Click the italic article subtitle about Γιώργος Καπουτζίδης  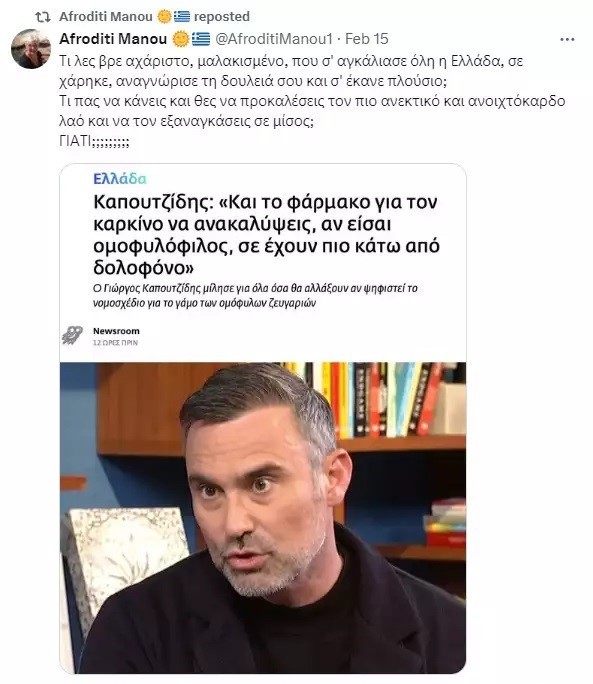pyautogui.click(x=255, y=295)
